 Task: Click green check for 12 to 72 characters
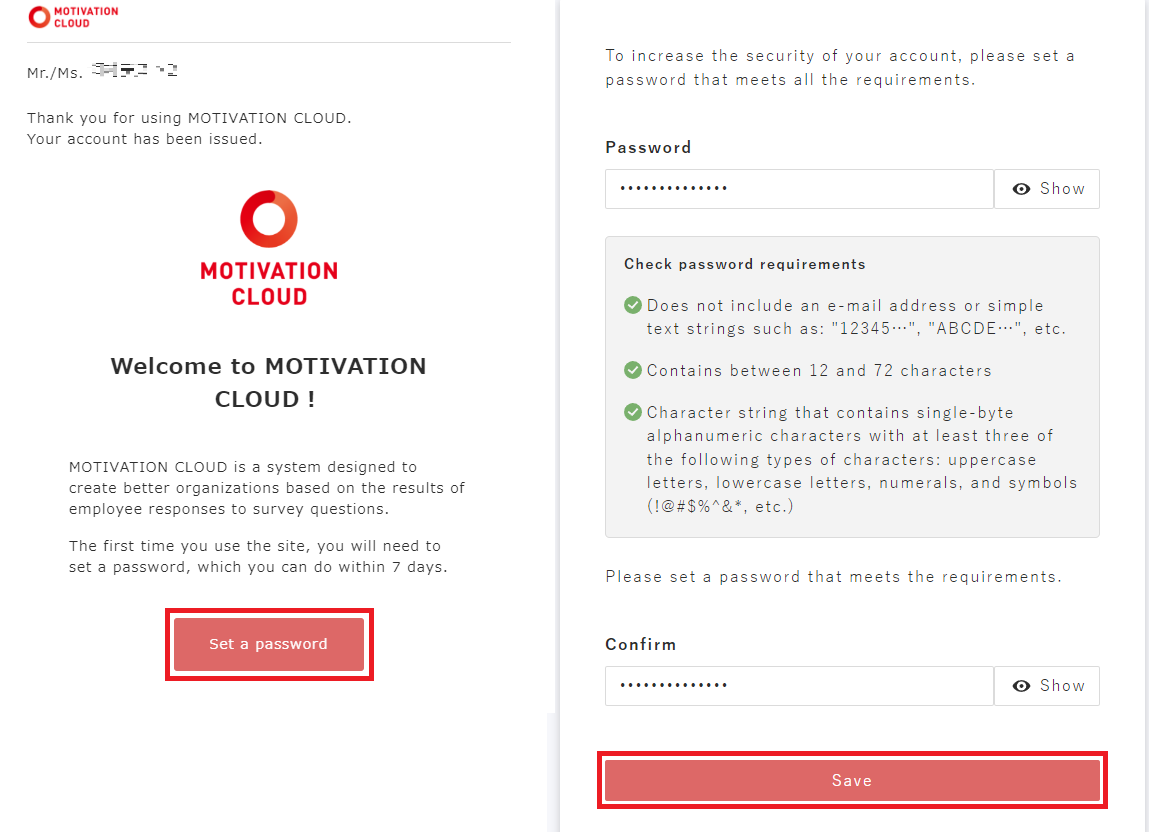coord(633,370)
